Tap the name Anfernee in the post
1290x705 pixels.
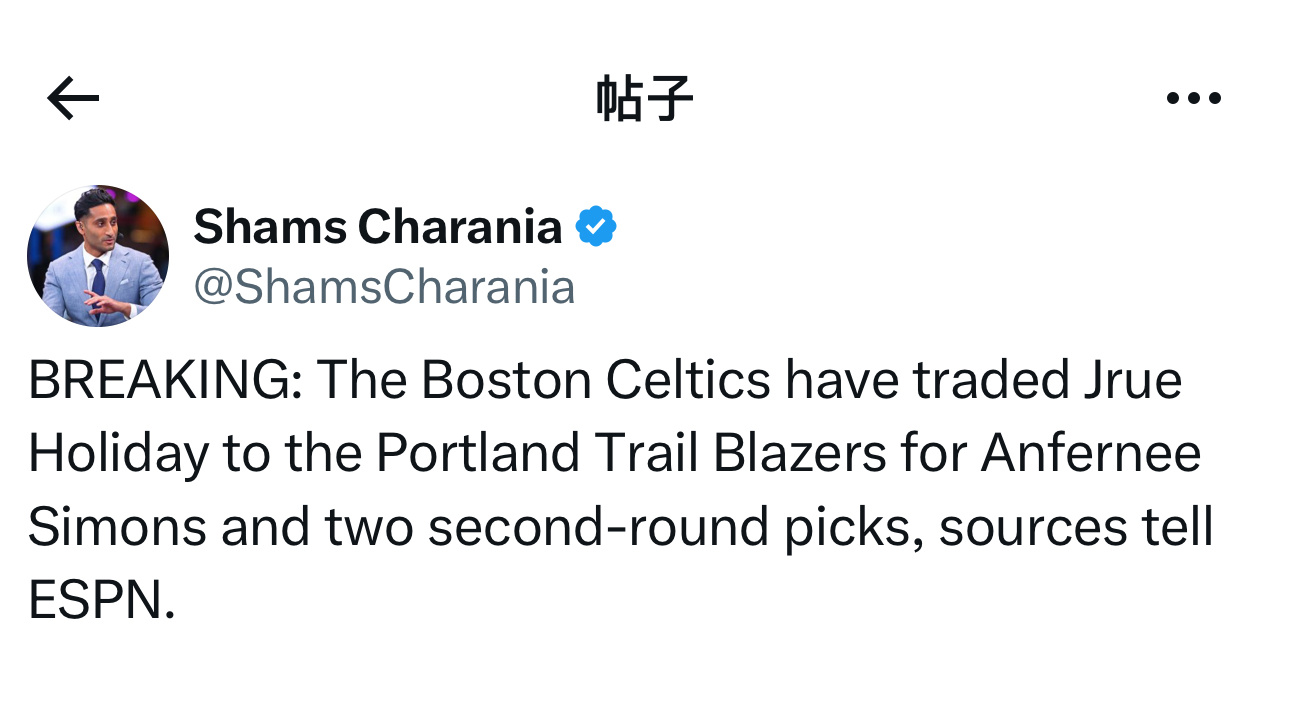click(1090, 454)
